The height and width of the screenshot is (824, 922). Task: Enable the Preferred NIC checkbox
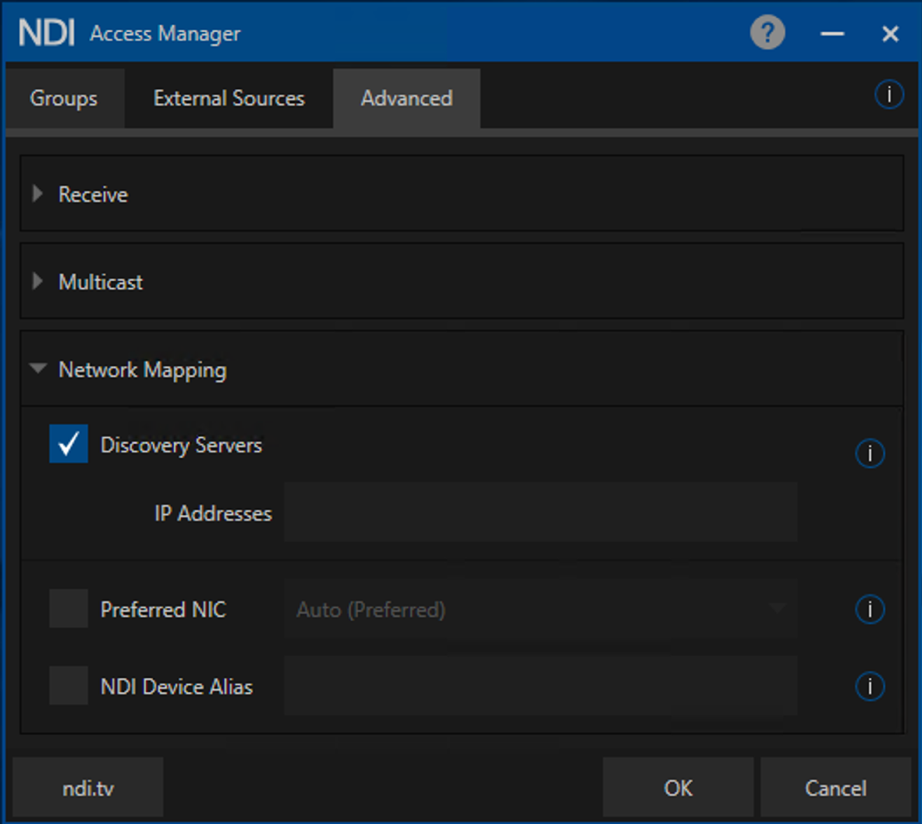click(x=66, y=609)
